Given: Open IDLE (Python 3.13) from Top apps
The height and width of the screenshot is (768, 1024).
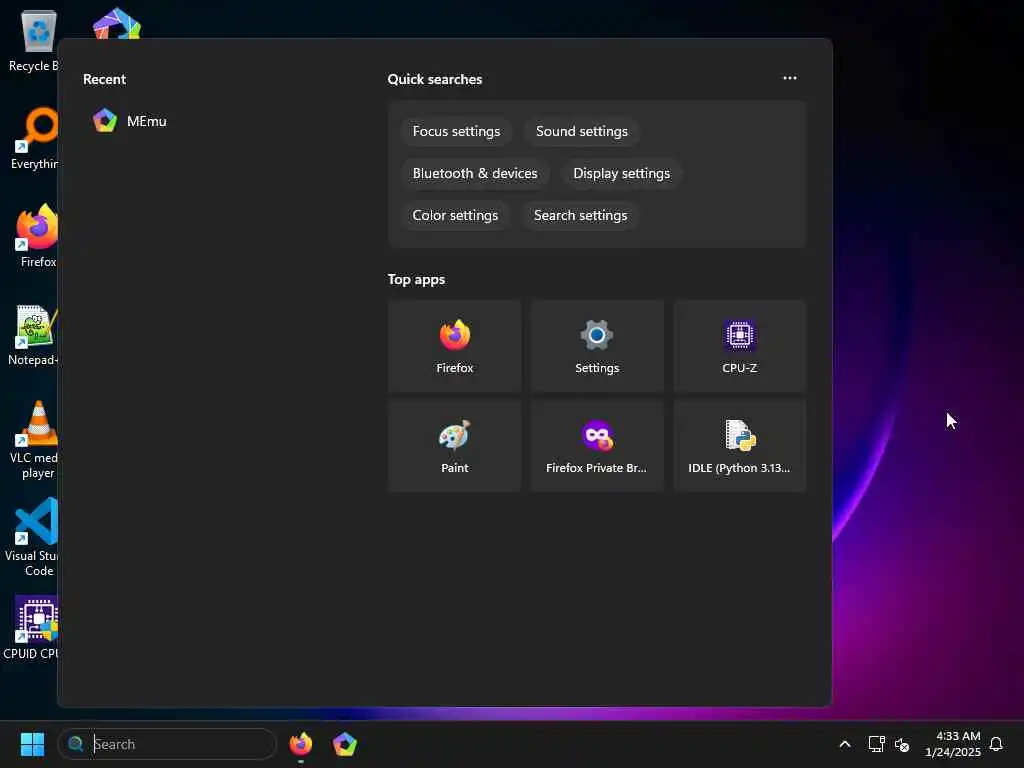Looking at the screenshot, I should (x=739, y=446).
